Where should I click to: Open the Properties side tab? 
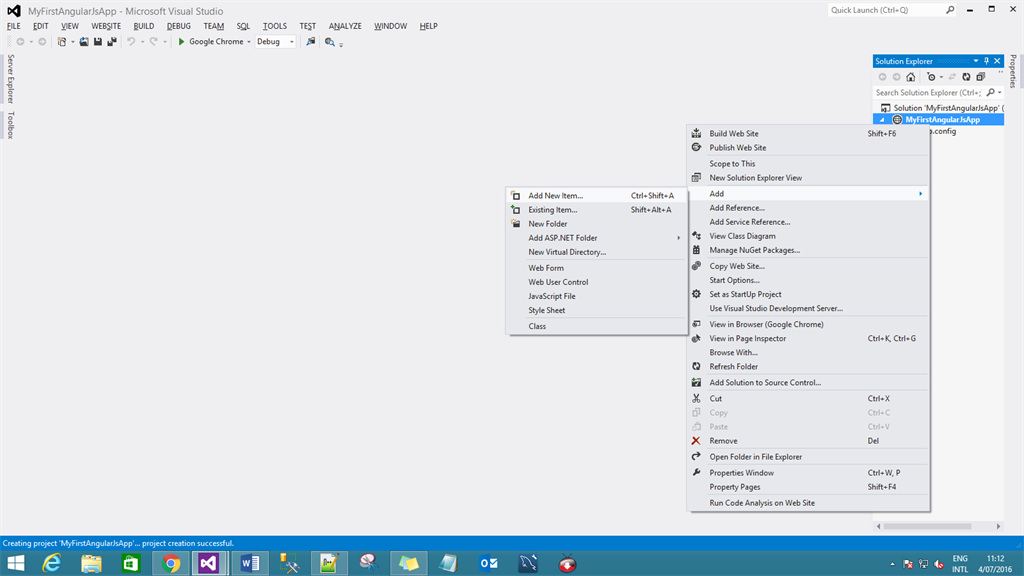pyautogui.click(x=1013, y=71)
